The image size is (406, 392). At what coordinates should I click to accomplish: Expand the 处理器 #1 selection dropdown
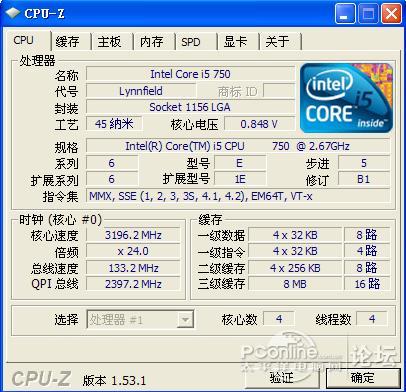click(x=140, y=320)
